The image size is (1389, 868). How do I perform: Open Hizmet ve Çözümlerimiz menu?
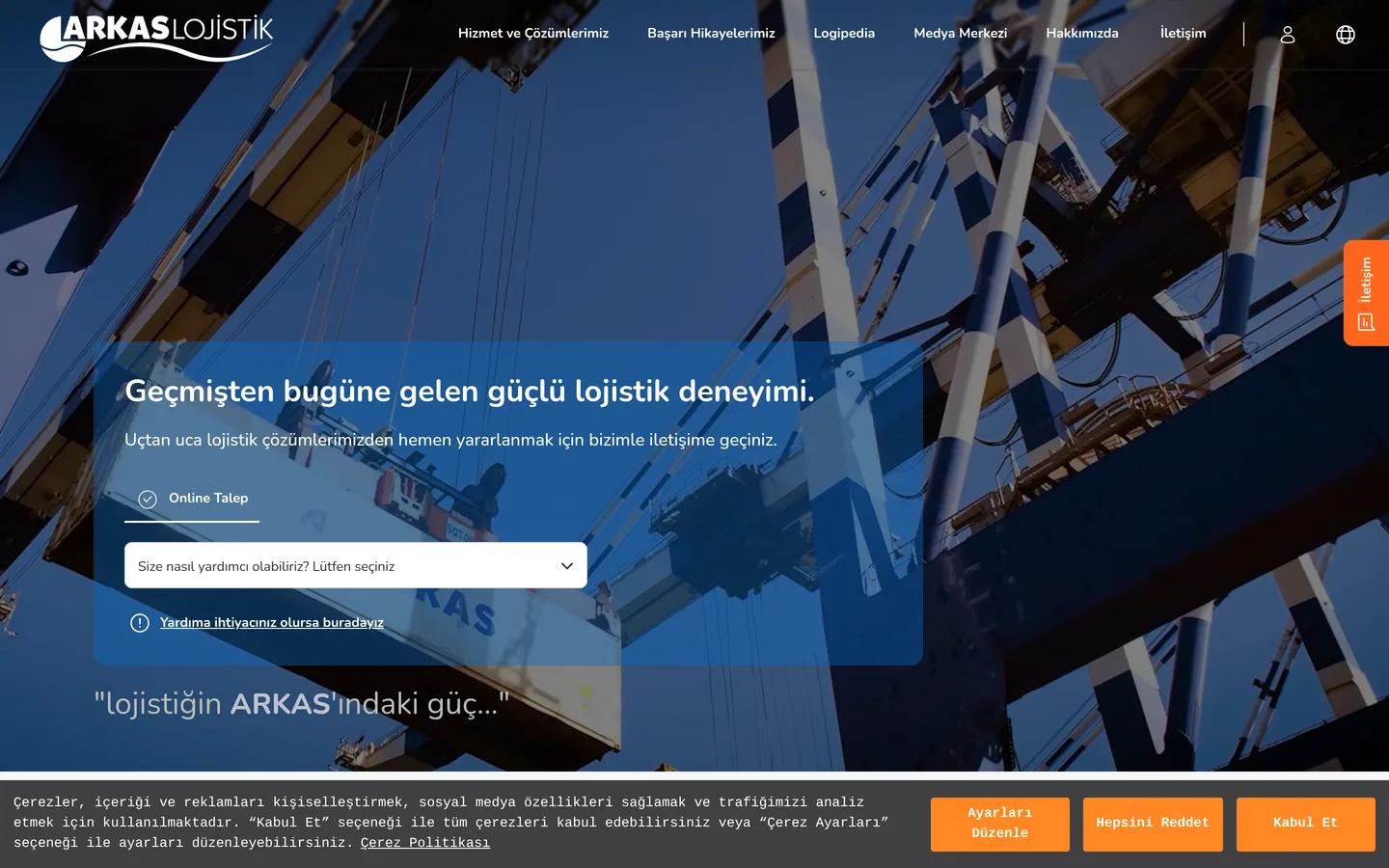[533, 33]
